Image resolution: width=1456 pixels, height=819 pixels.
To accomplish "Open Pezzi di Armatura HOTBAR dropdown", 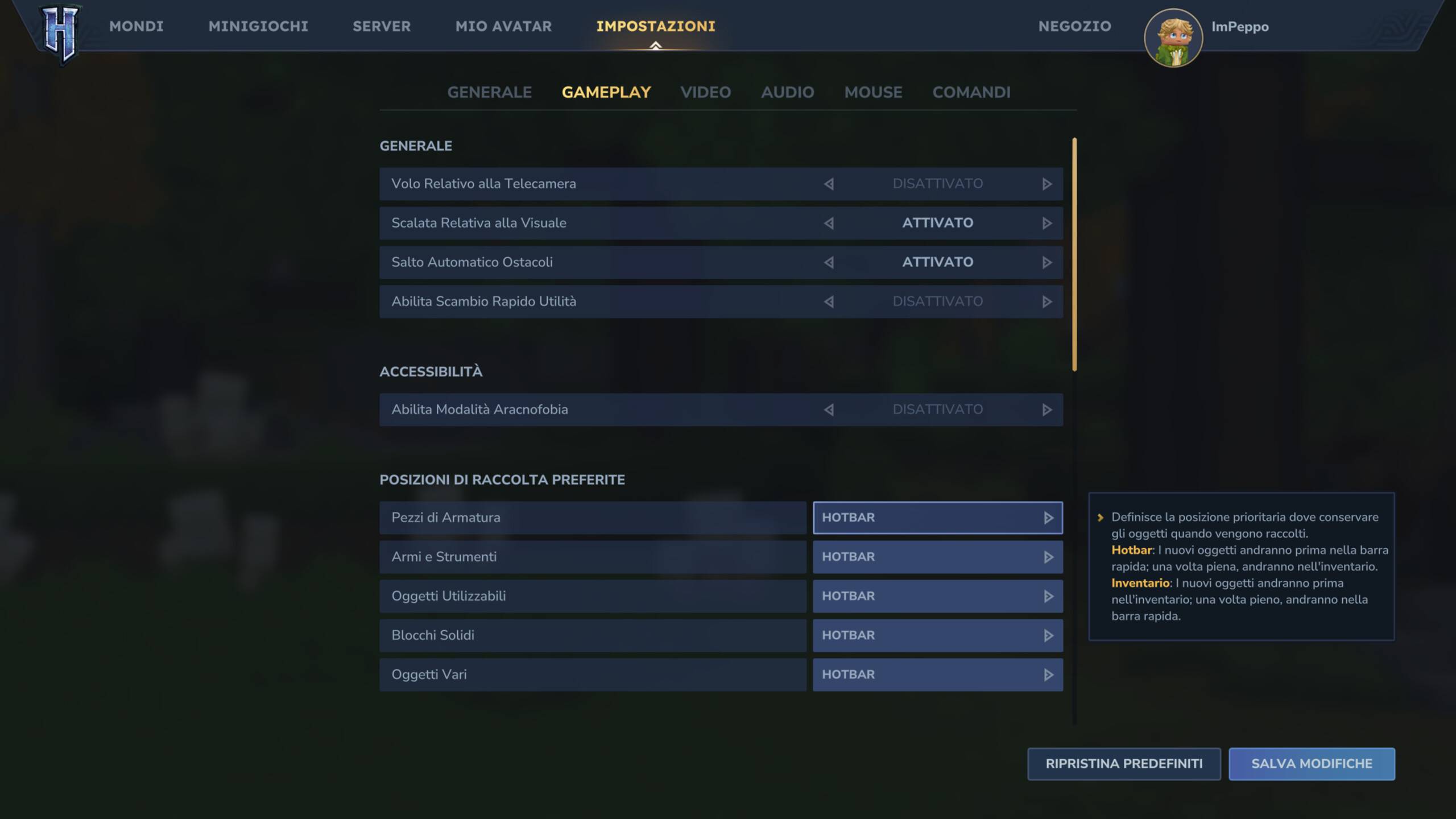I will click(937, 518).
